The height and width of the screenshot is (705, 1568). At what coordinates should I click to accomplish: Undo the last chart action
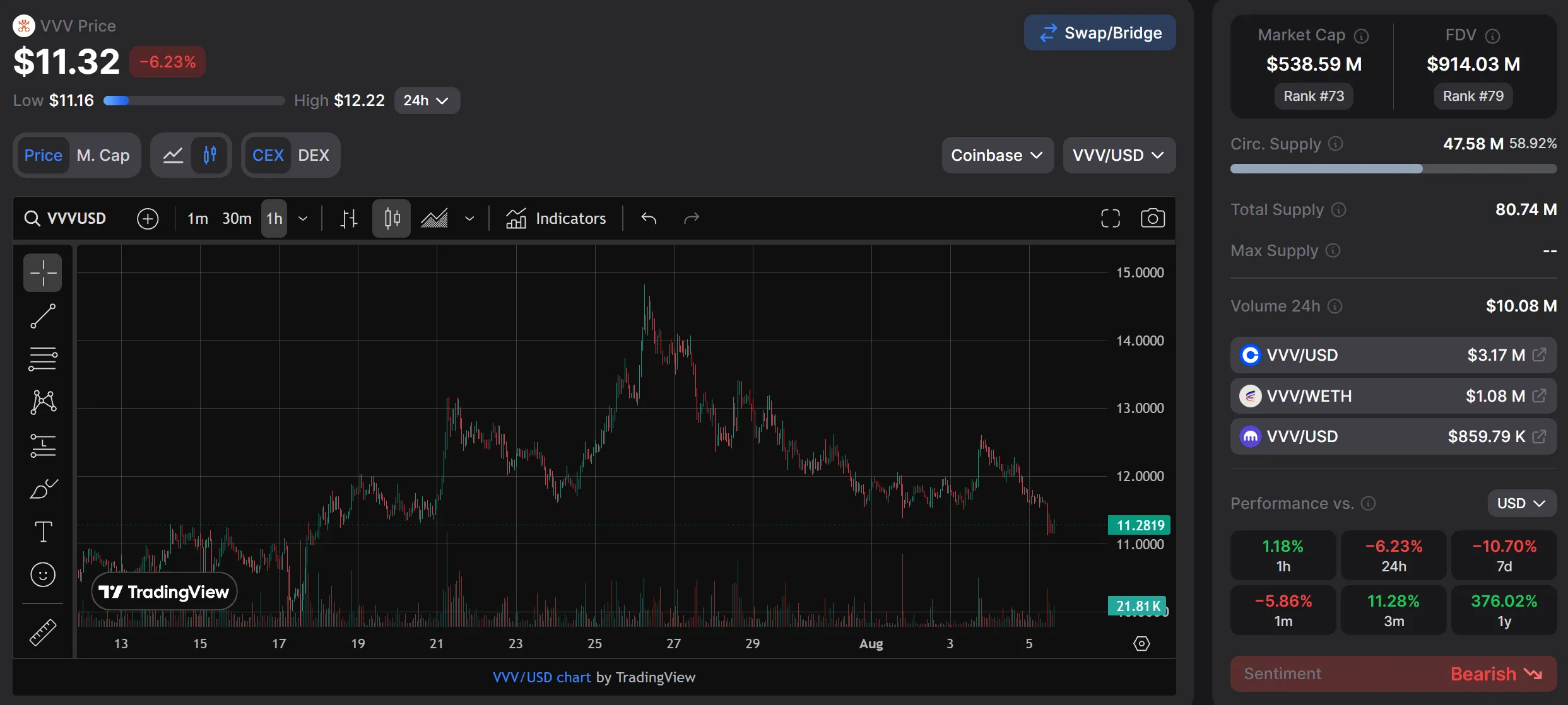[649, 218]
